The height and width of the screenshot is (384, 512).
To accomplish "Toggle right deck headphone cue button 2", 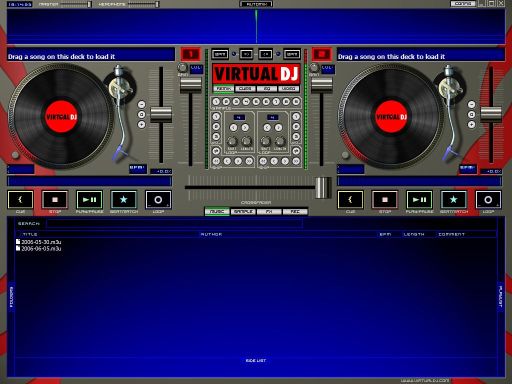I will 322,54.
